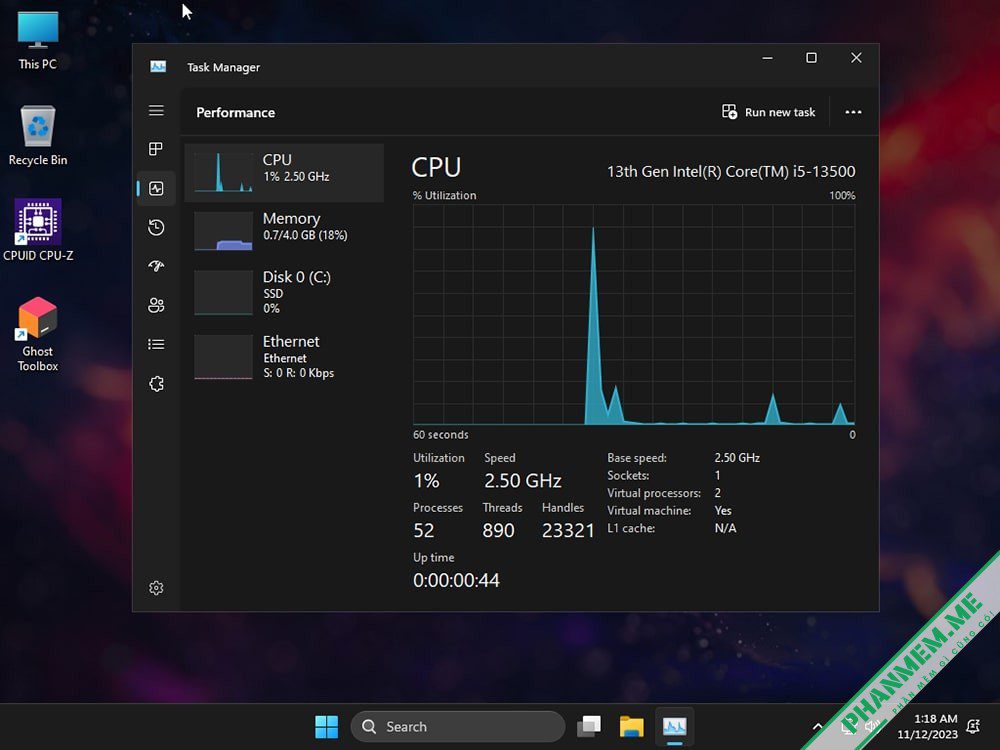This screenshot has height=750, width=1000.
Task: Select the Ghost Toolbox shortcut
Action: 38,335
